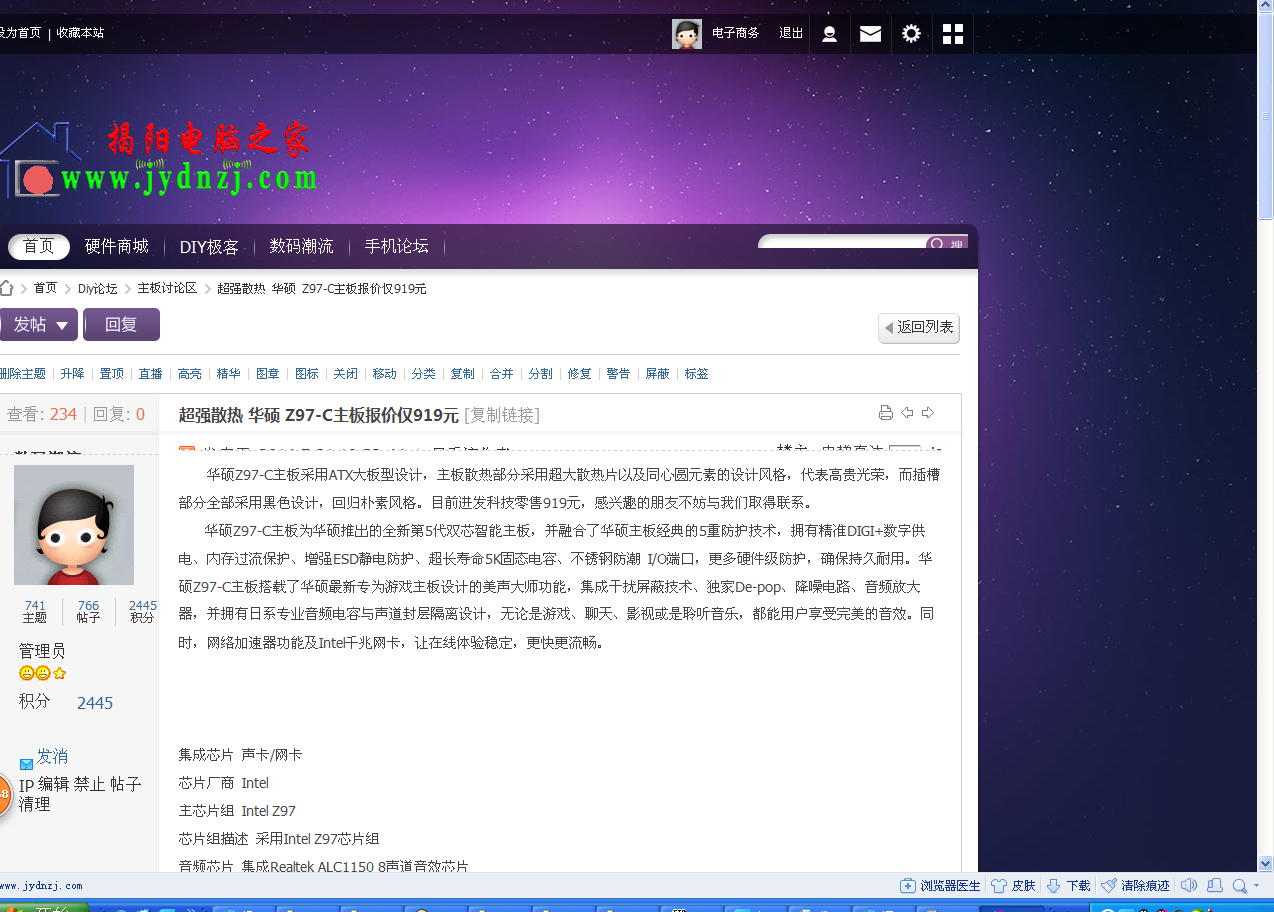
Task: Click the 电子商务 username link
Action: click(735, 33)
